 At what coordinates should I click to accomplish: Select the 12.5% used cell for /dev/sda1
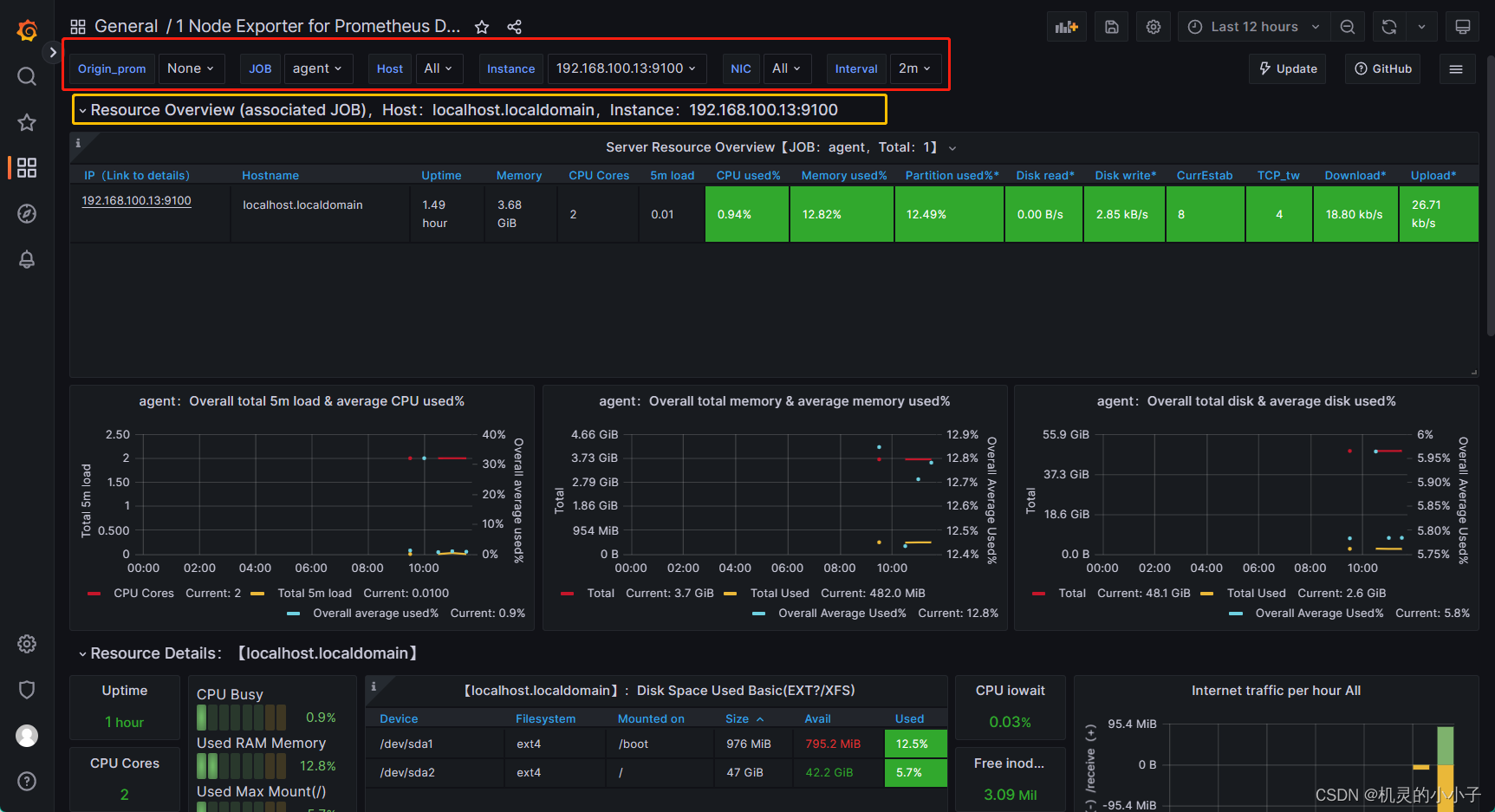pyautogui.click(x=915, y=744)
